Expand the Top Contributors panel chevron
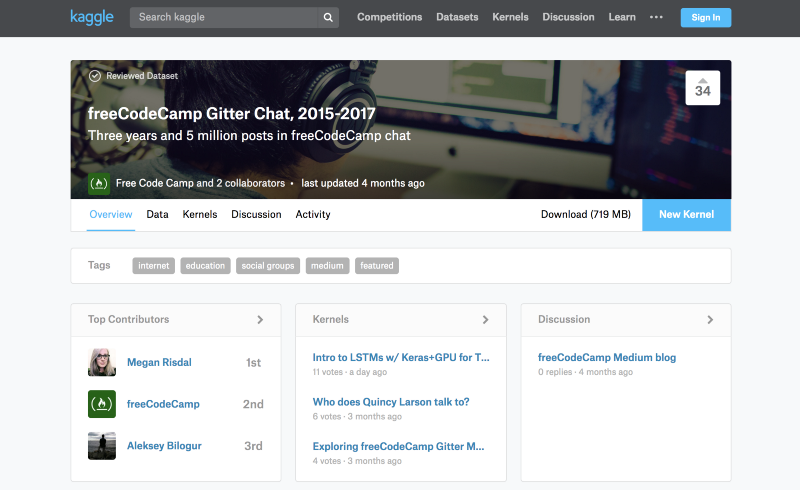The image size is (800, 490). (260, 320)
